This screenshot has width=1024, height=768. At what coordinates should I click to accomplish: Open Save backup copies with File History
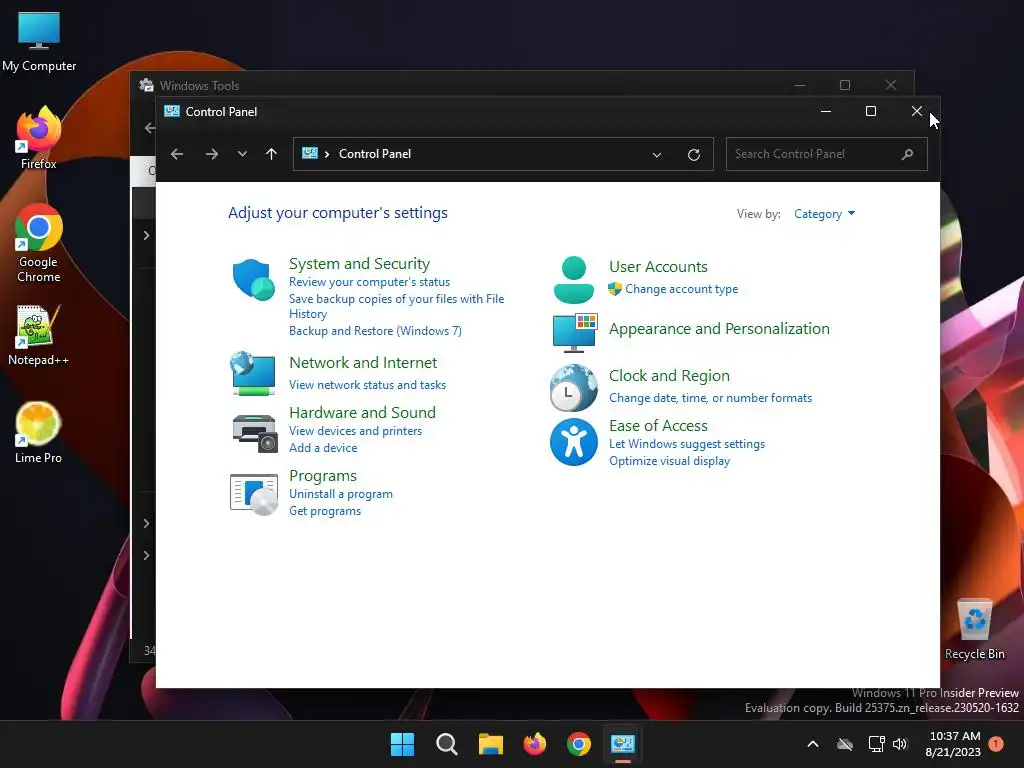396,306
